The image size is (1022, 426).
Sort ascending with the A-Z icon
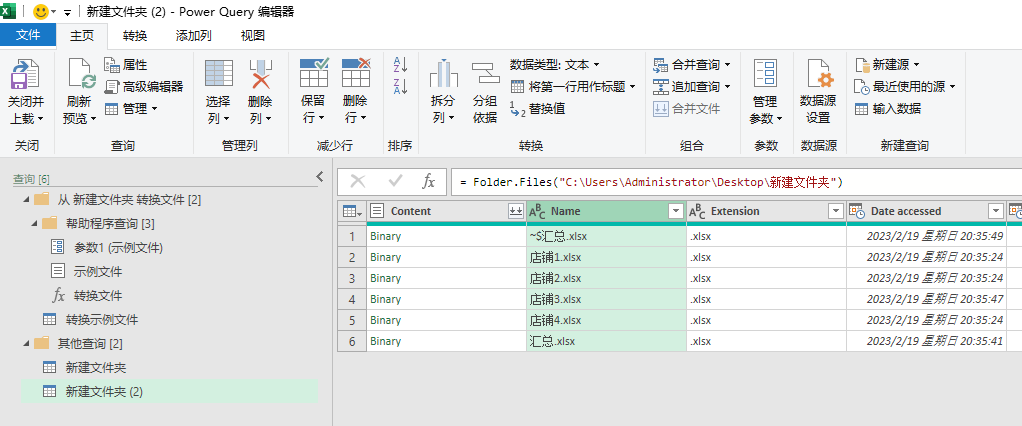400,64
